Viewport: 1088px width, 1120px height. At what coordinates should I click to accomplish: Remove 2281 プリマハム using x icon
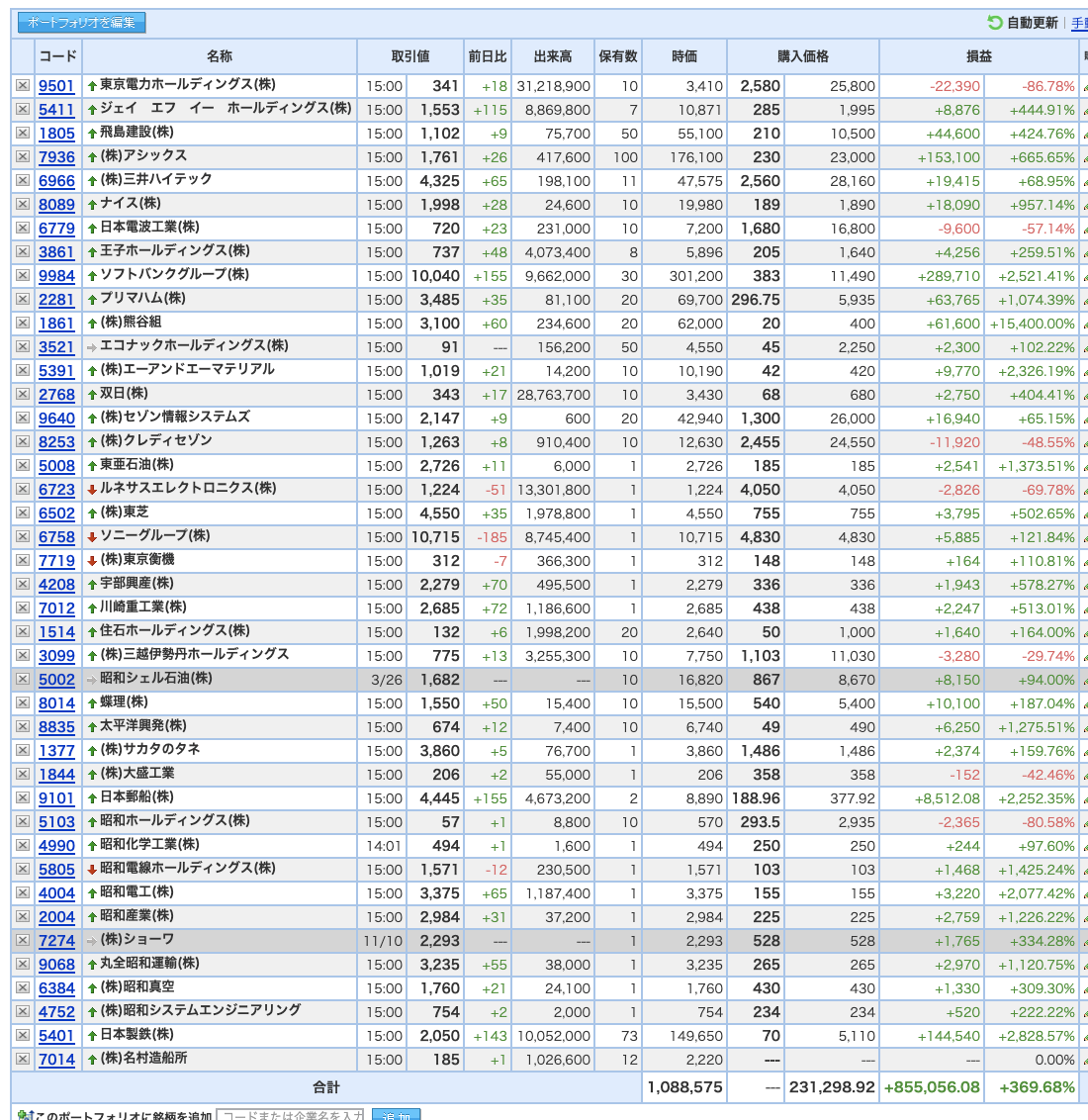click(x=23, y=299)
